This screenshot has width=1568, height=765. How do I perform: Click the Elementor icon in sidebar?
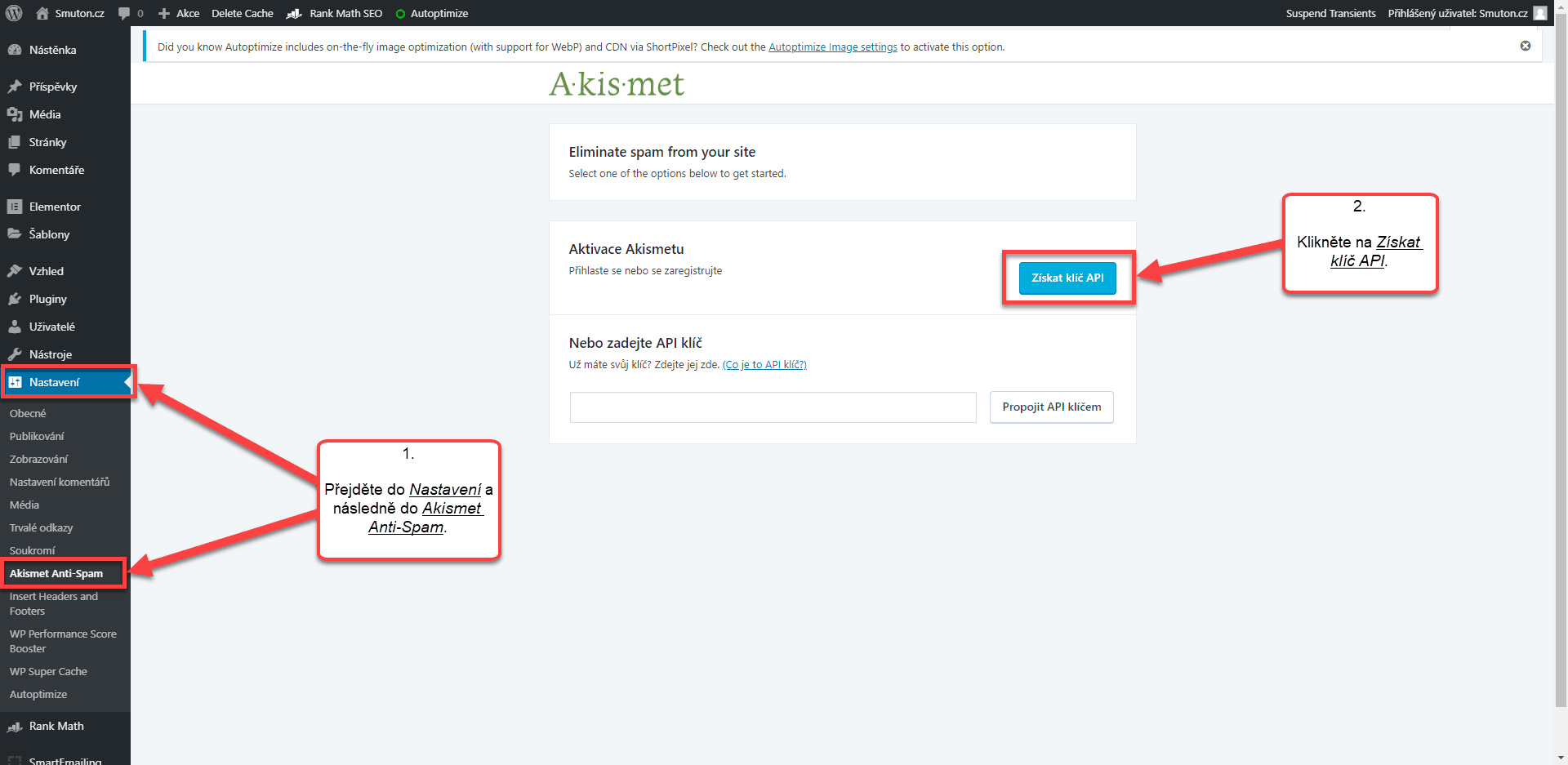tap(15, 207)
